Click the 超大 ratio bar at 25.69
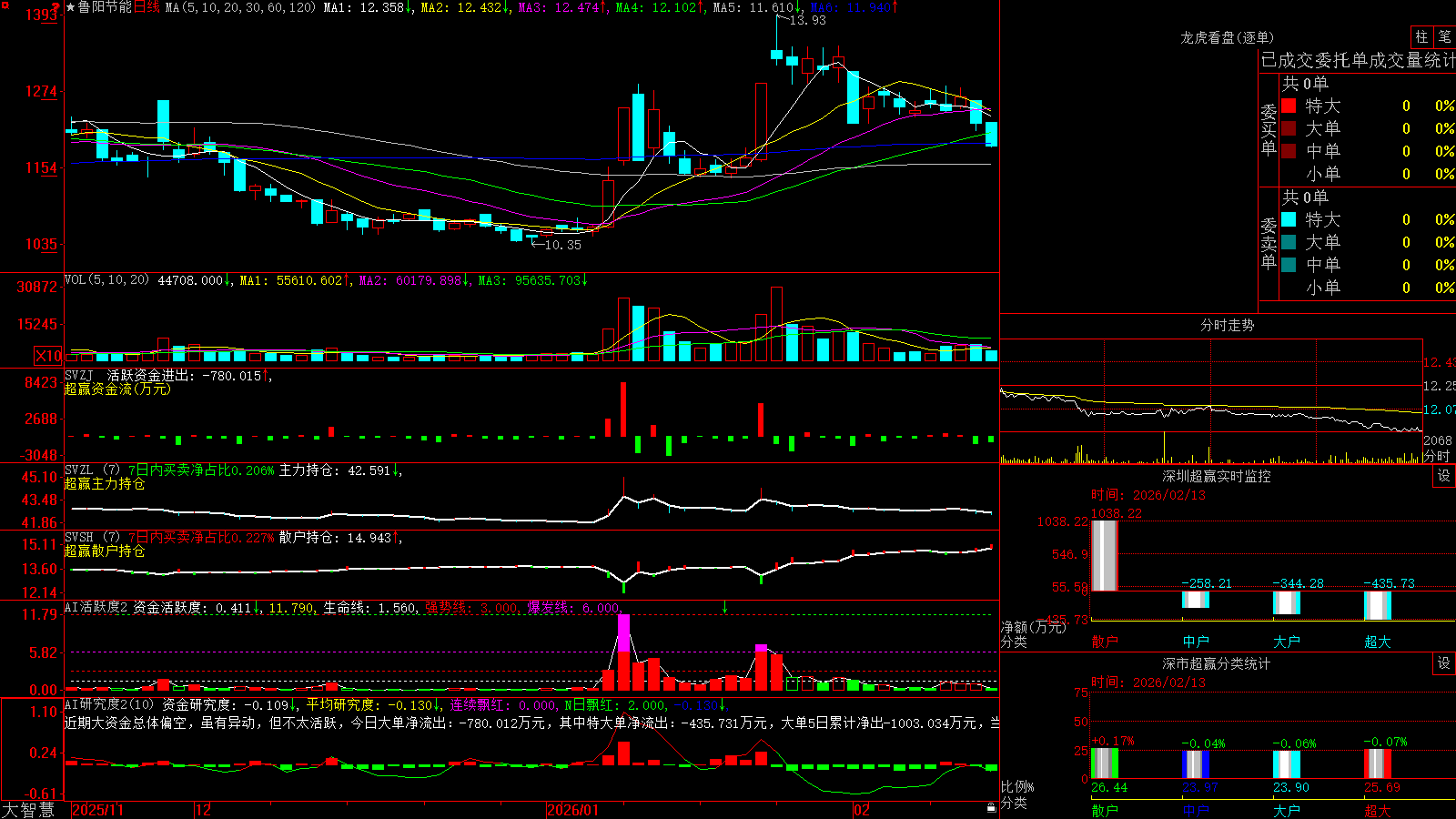The width and height of the screenshot is (1456, 819). click(1378, 763)
